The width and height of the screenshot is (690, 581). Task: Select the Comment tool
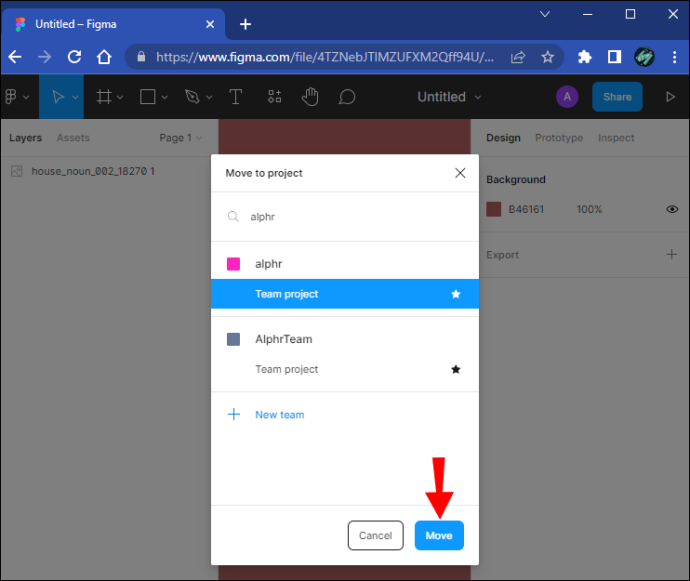[347, 96]
